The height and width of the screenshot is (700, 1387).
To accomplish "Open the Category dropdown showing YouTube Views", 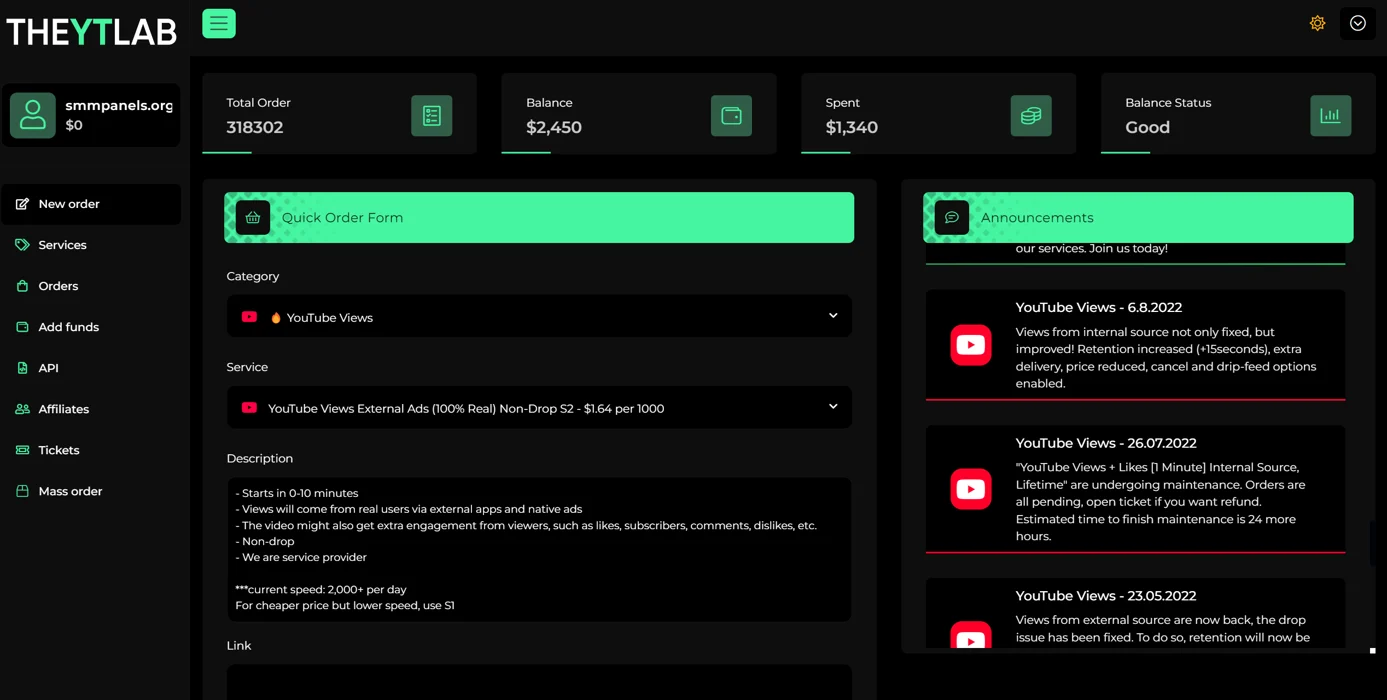I will pos(539,316).
